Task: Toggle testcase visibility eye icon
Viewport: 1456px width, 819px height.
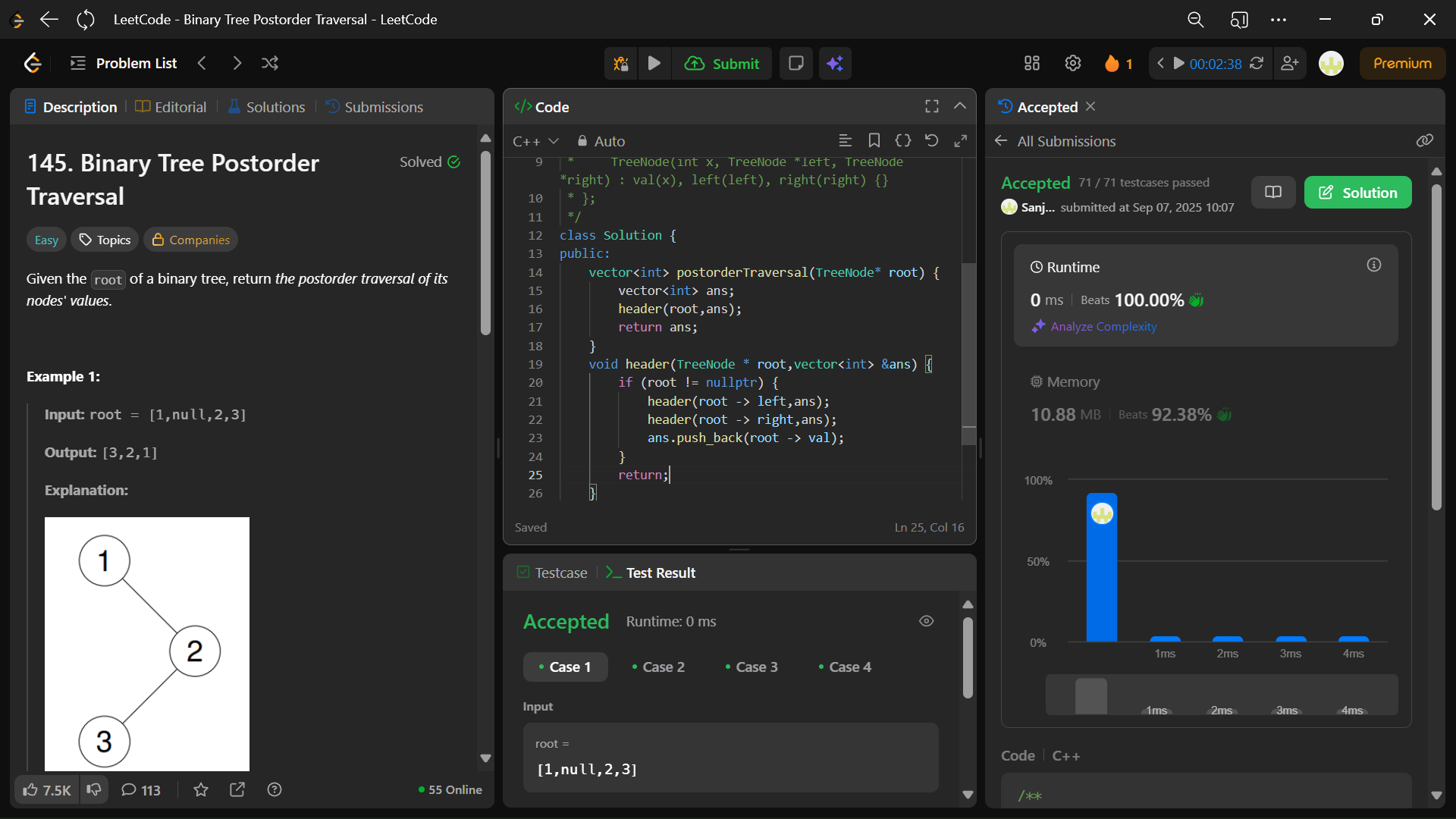Action: click(x=926, y=621)
